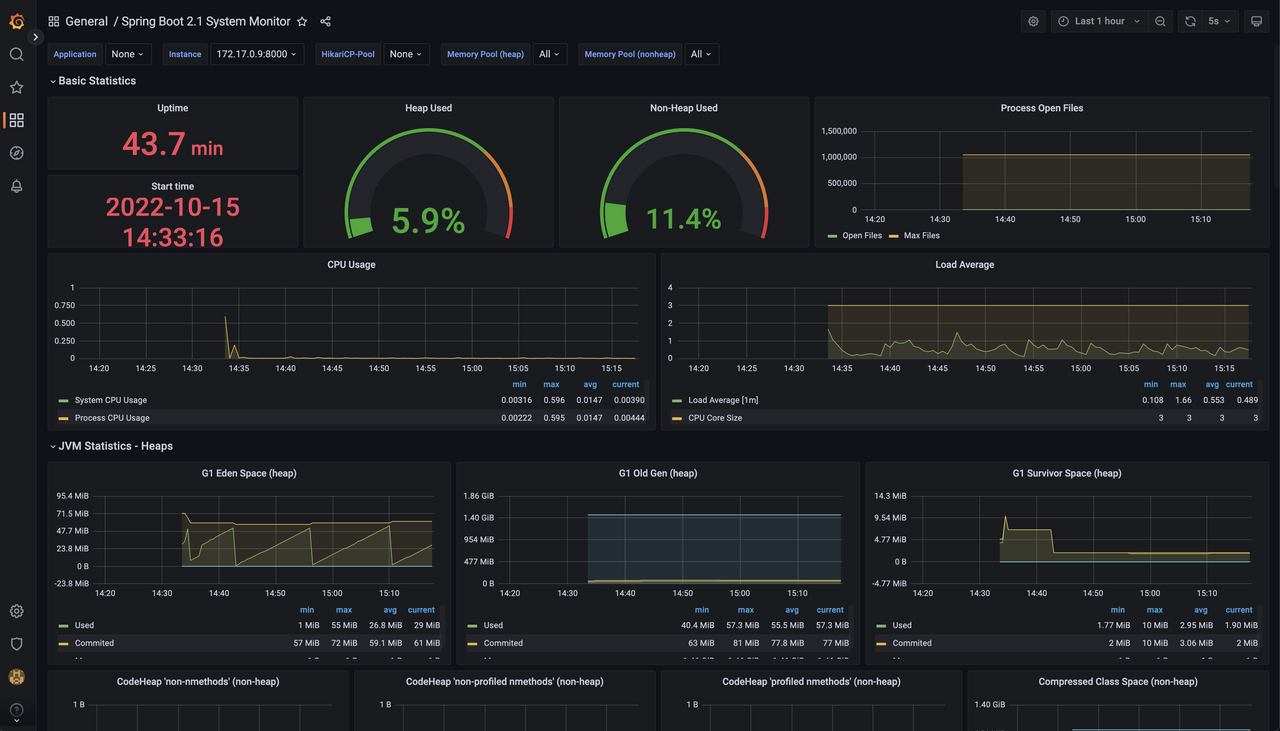Click the green Open Files legend color swatch
This screenshot has height=731, width=1280.
832,236
